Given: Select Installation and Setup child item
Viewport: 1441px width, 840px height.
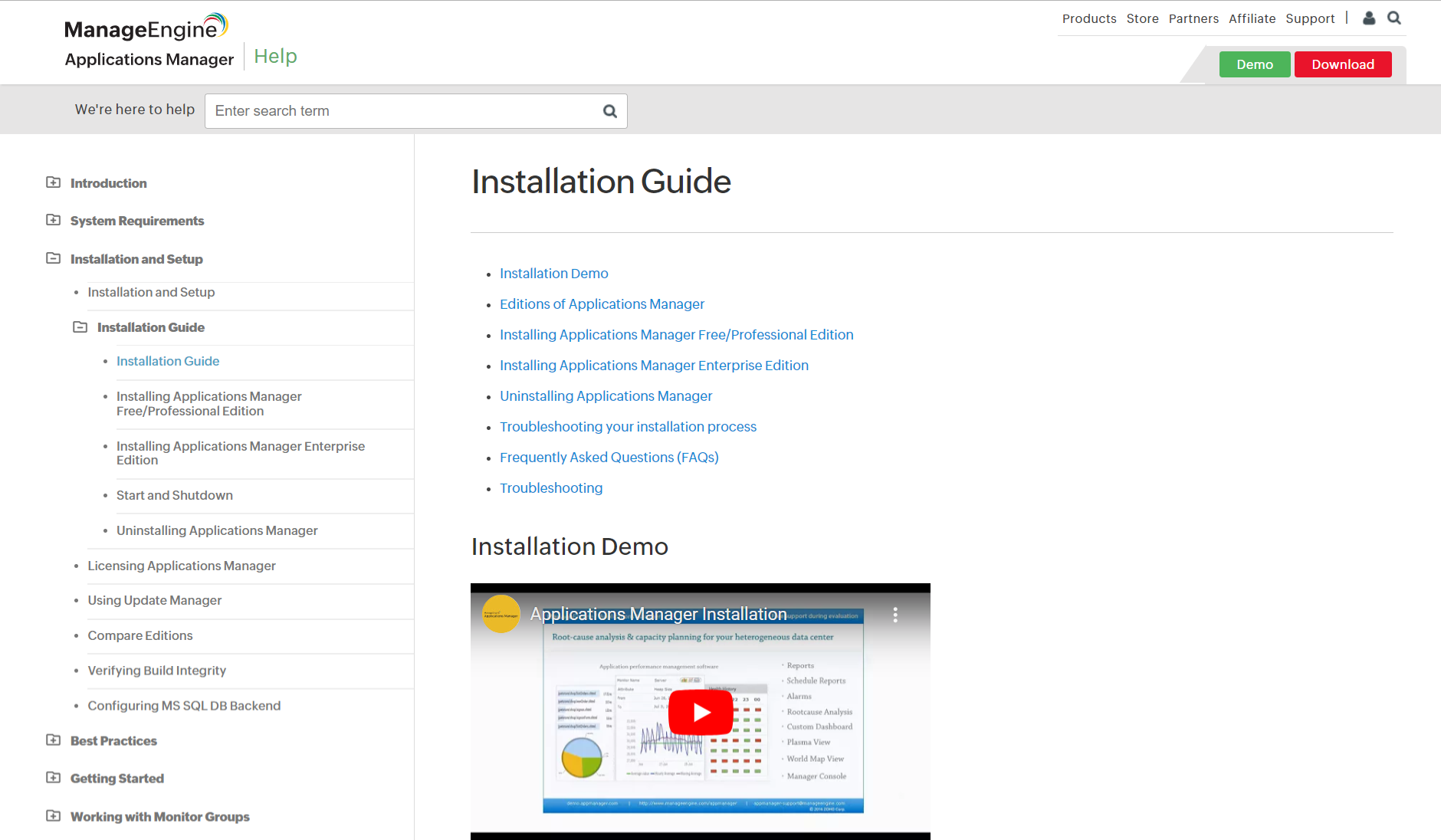Looking at the screenshot, I should 151,292.
